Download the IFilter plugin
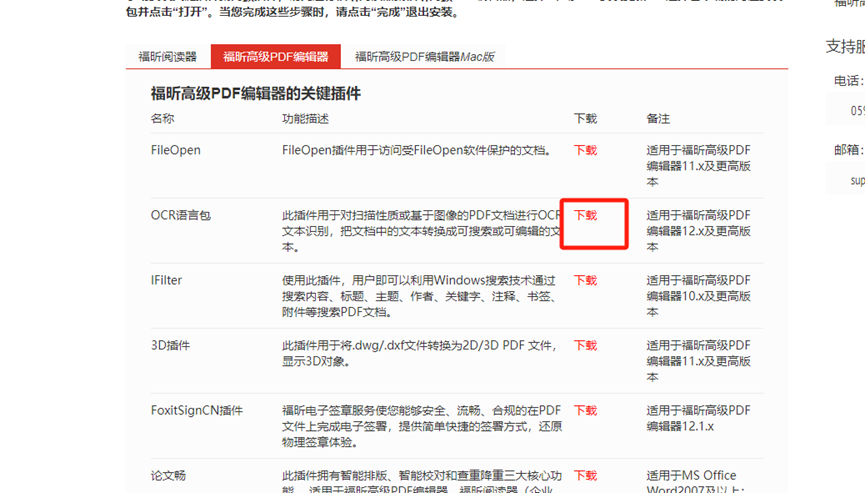The width and height of the screenshot is (865, 493). click(585, 280)
